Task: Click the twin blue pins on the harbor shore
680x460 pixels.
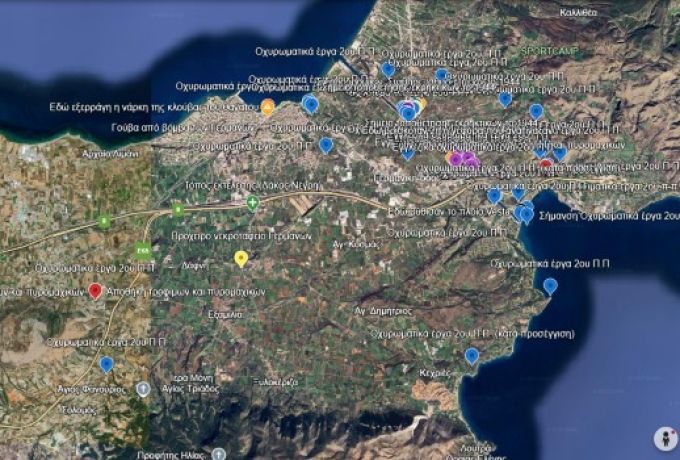Action: [311, 104]
